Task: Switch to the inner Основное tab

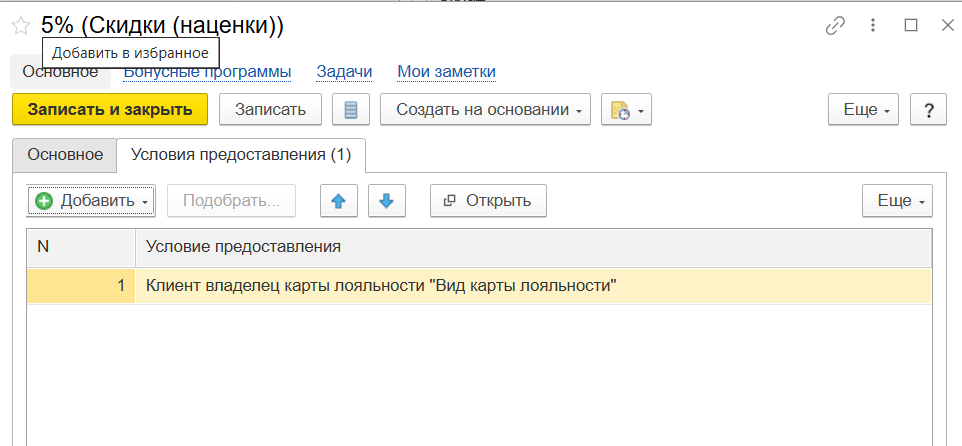Action: (x=65, y=155)
